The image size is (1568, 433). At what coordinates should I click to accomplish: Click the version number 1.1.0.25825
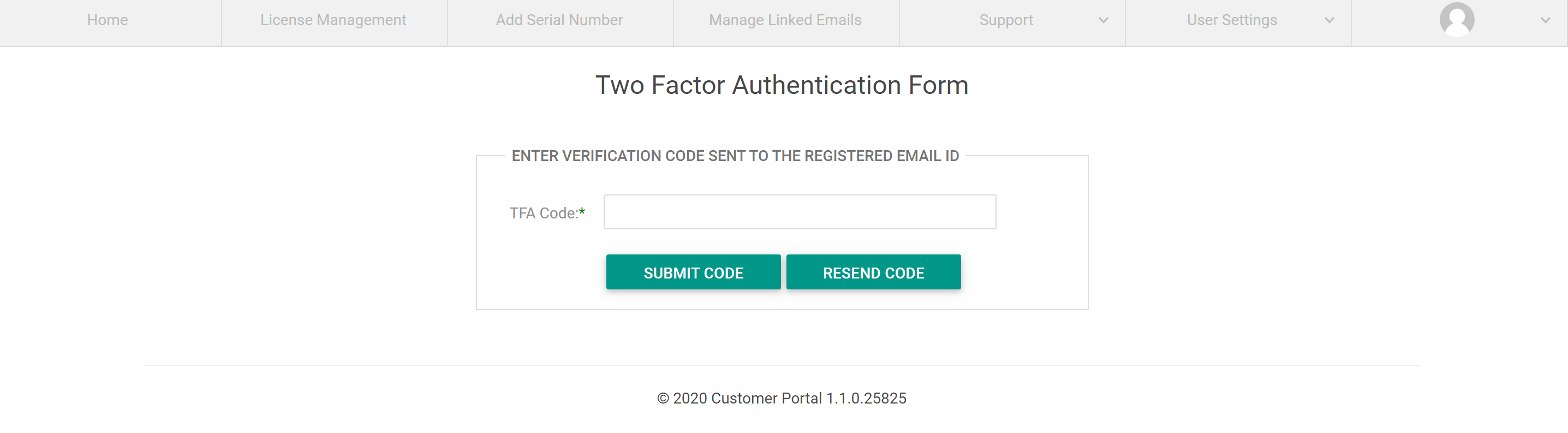(x=866, y=398)
